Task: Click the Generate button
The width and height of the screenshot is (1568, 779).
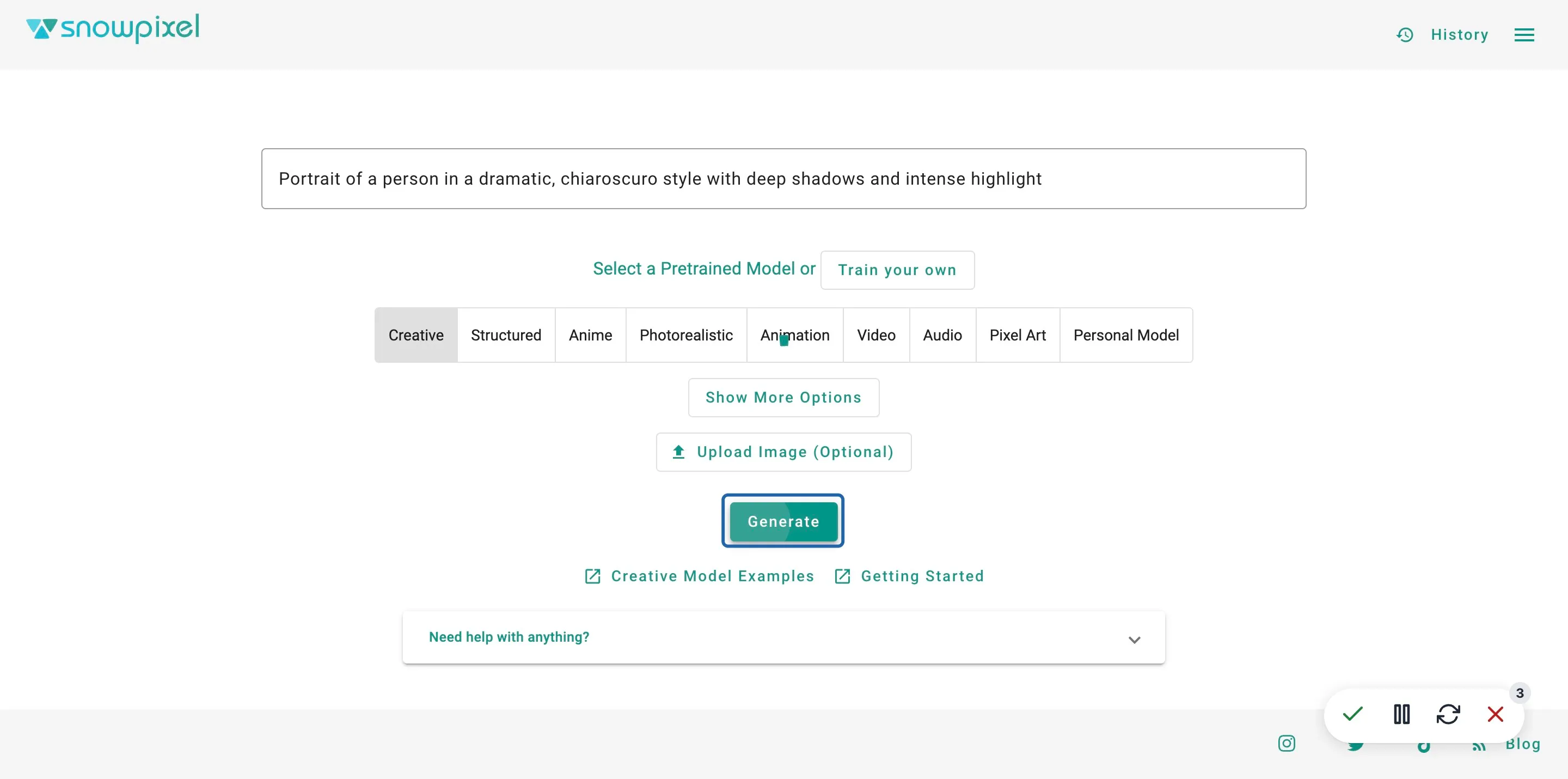Action: 783,521
